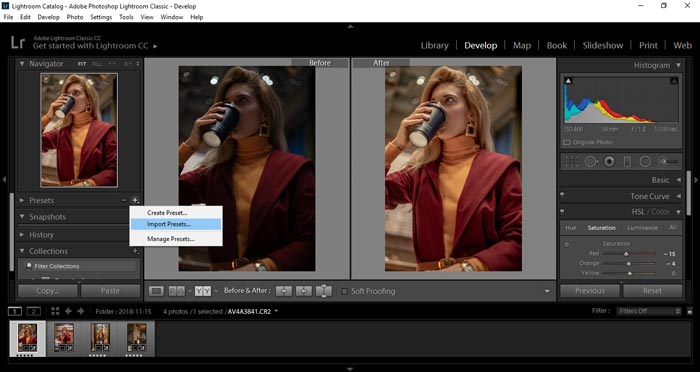The height and width of the screenshot is (372, 700).
Task: Switch to Loupe view icon in toolbar
Action: point(156,291)
